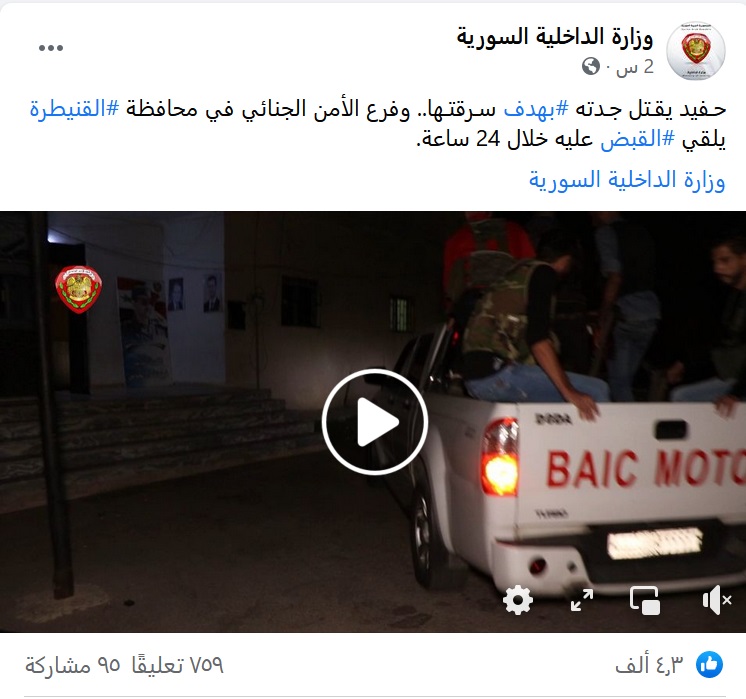Open the #بهدف hashtag

point(536,109)
